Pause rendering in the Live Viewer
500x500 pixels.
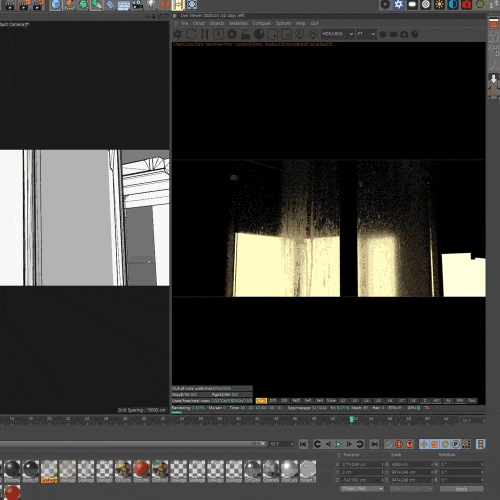205,34
